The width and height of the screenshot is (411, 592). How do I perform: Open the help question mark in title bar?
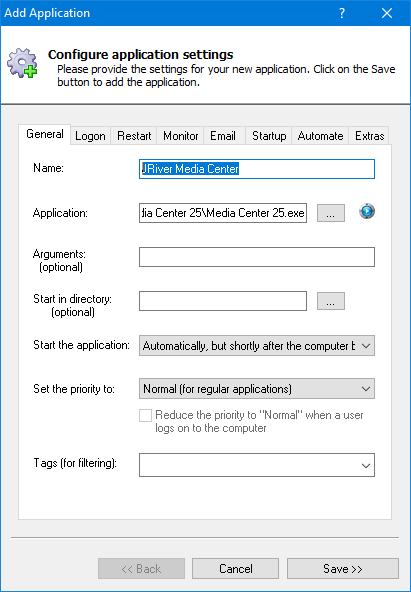tap(342, 13)
